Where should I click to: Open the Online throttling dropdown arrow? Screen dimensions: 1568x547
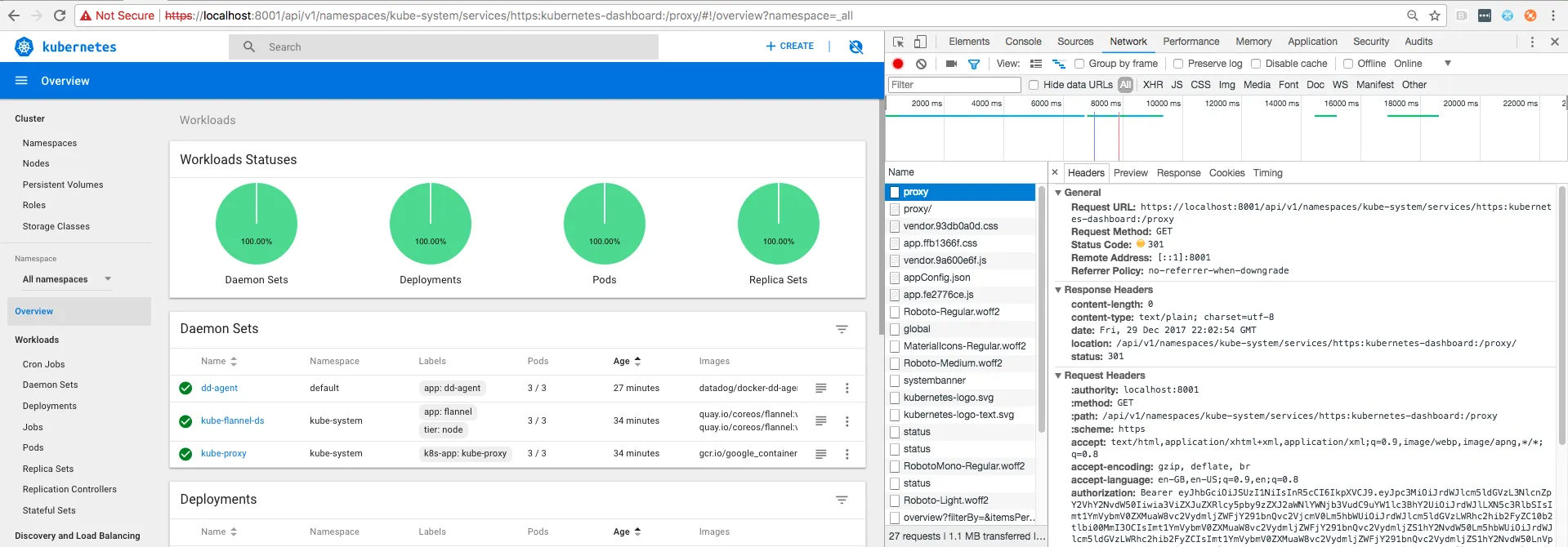[1448, 64]
